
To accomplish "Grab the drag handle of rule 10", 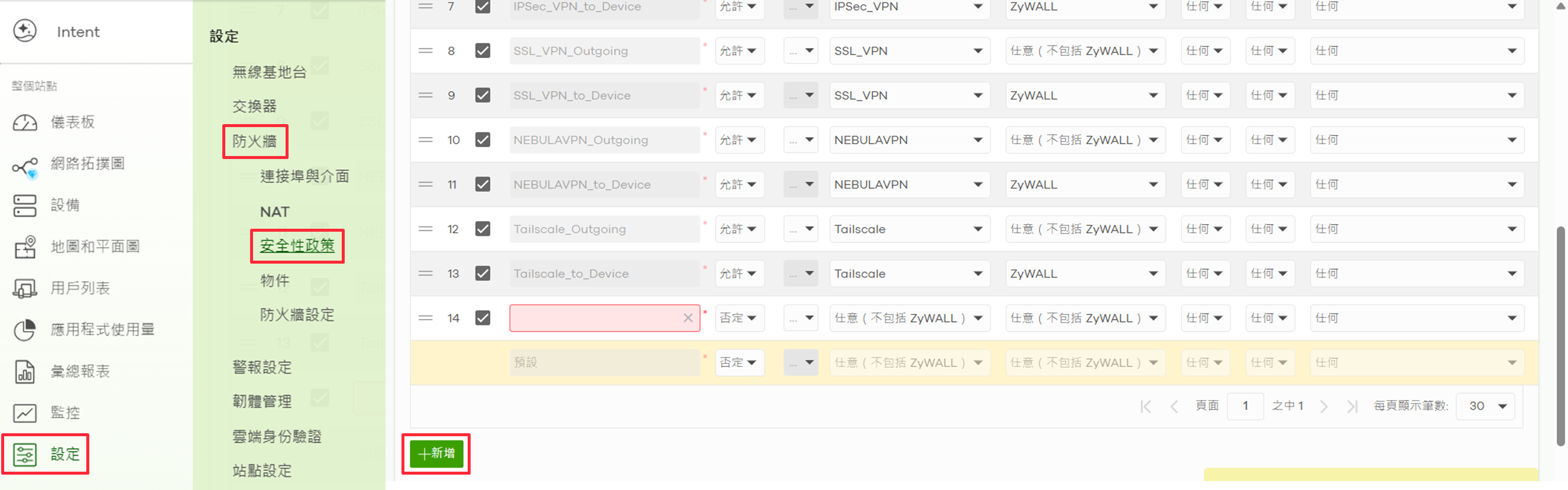I will [426, 139].
